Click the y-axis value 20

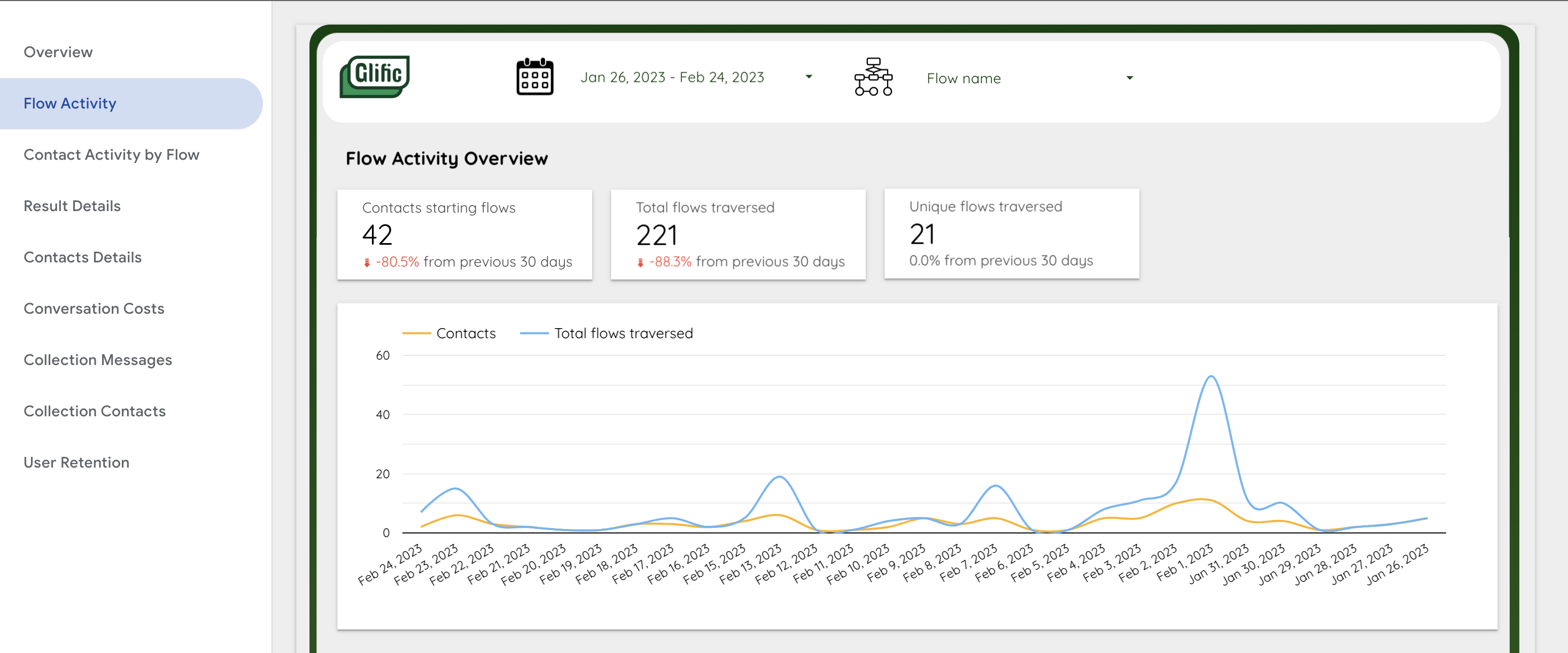(382, 474)
